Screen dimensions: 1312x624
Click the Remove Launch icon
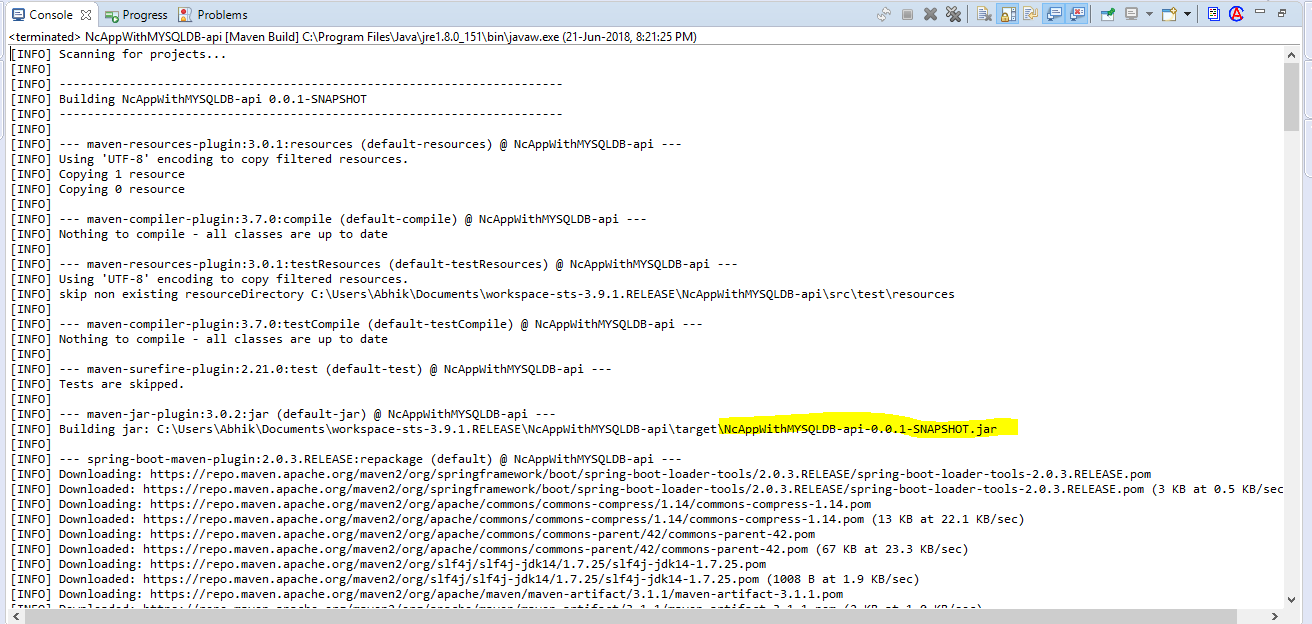coord(930,13)
